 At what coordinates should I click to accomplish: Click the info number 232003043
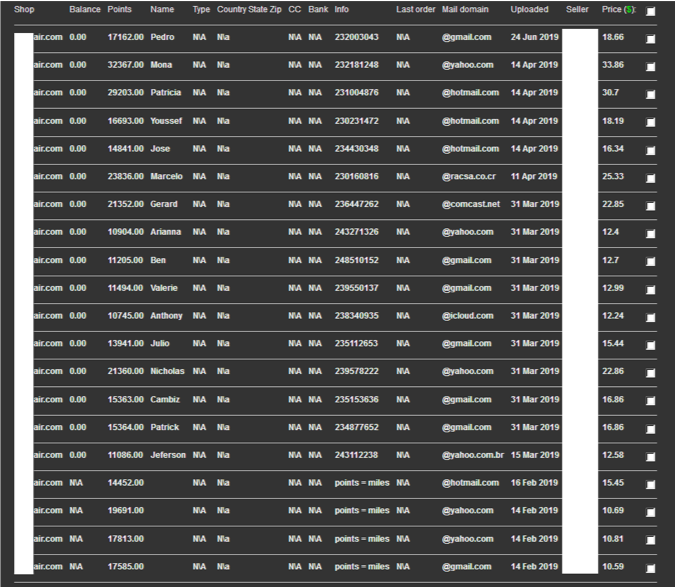click(357, 37)
